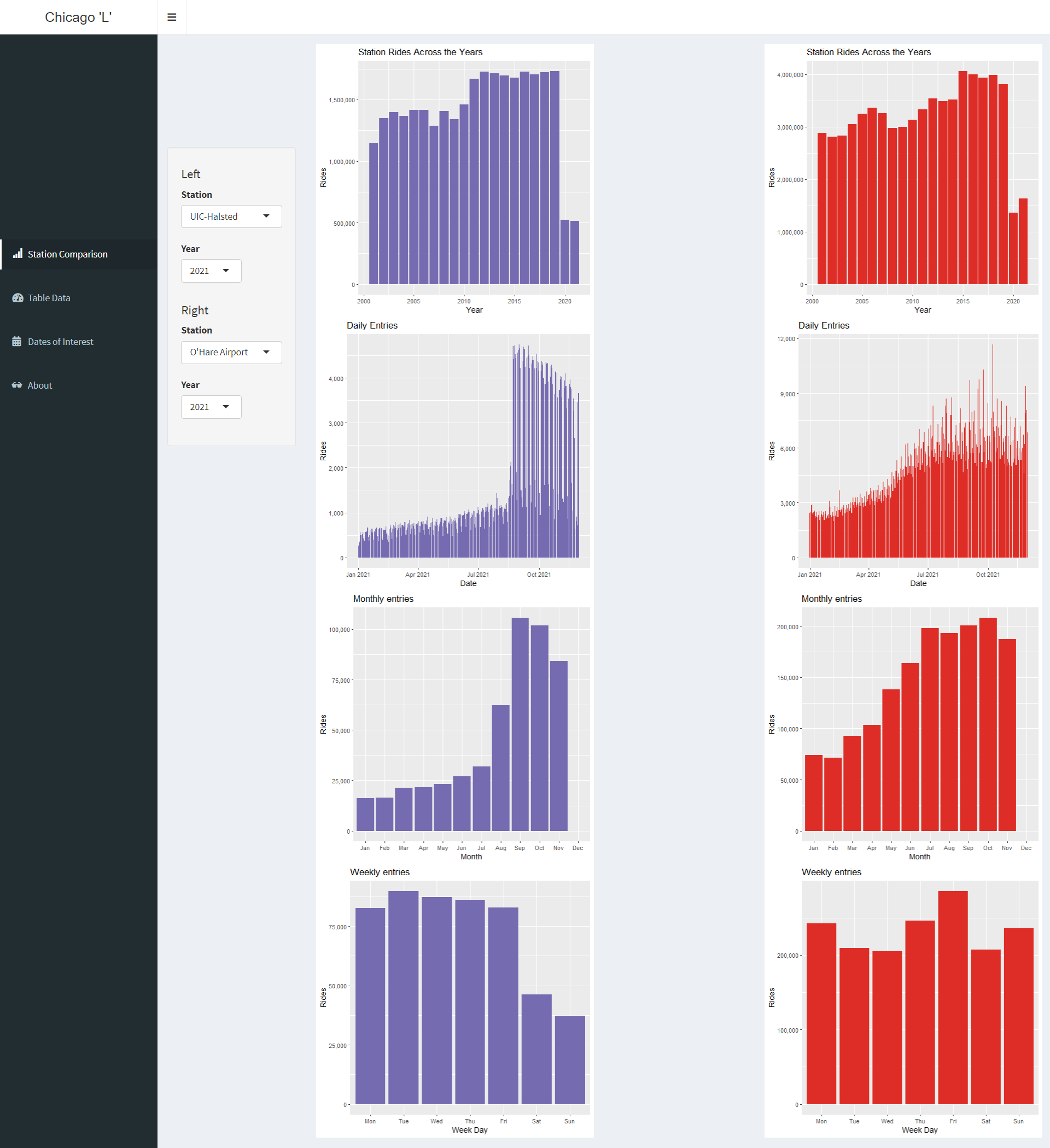Switch to the Table Data page
The image size is (1050, 1148).
point(49,297)
